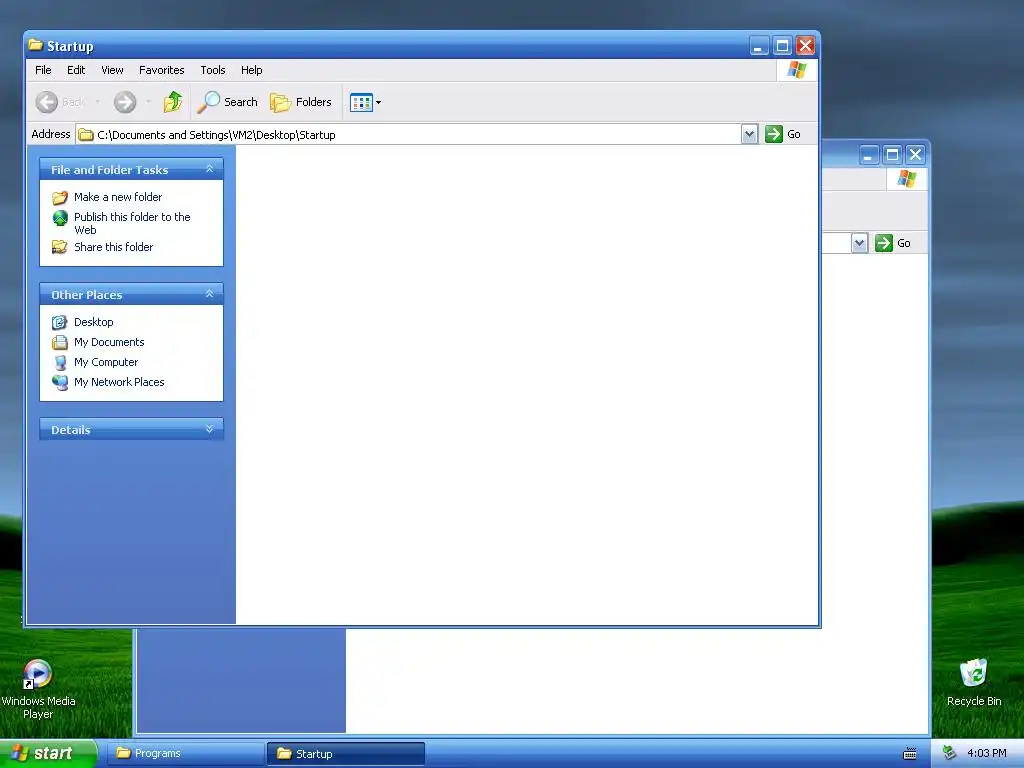This screenshot has height=768, width=1024.
Task: Collapse the File and Folder Tasks panel
Action: (x=210, y=169)
